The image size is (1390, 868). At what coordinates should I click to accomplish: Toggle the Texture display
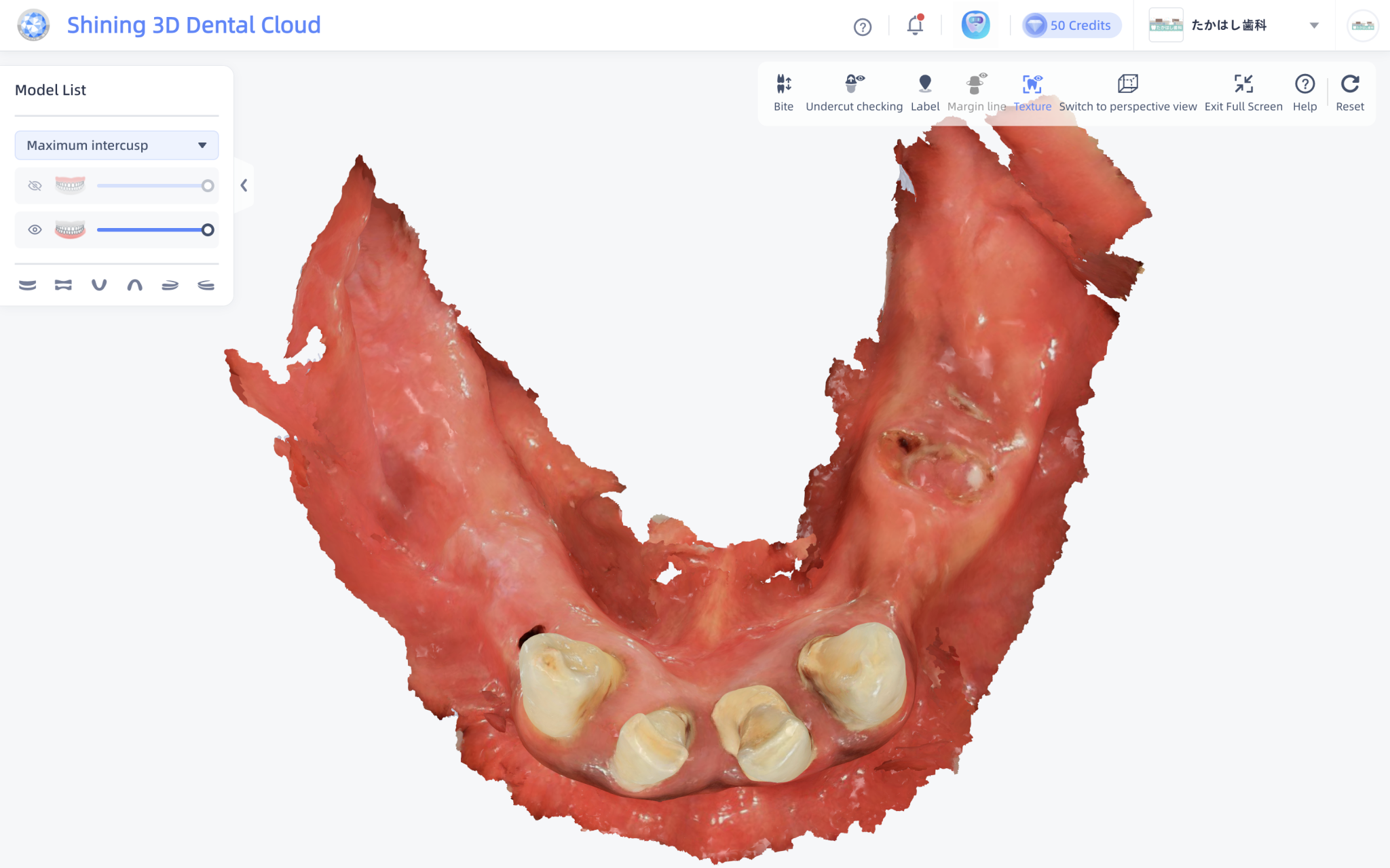pyautogui.click(x=1032, y=92)
